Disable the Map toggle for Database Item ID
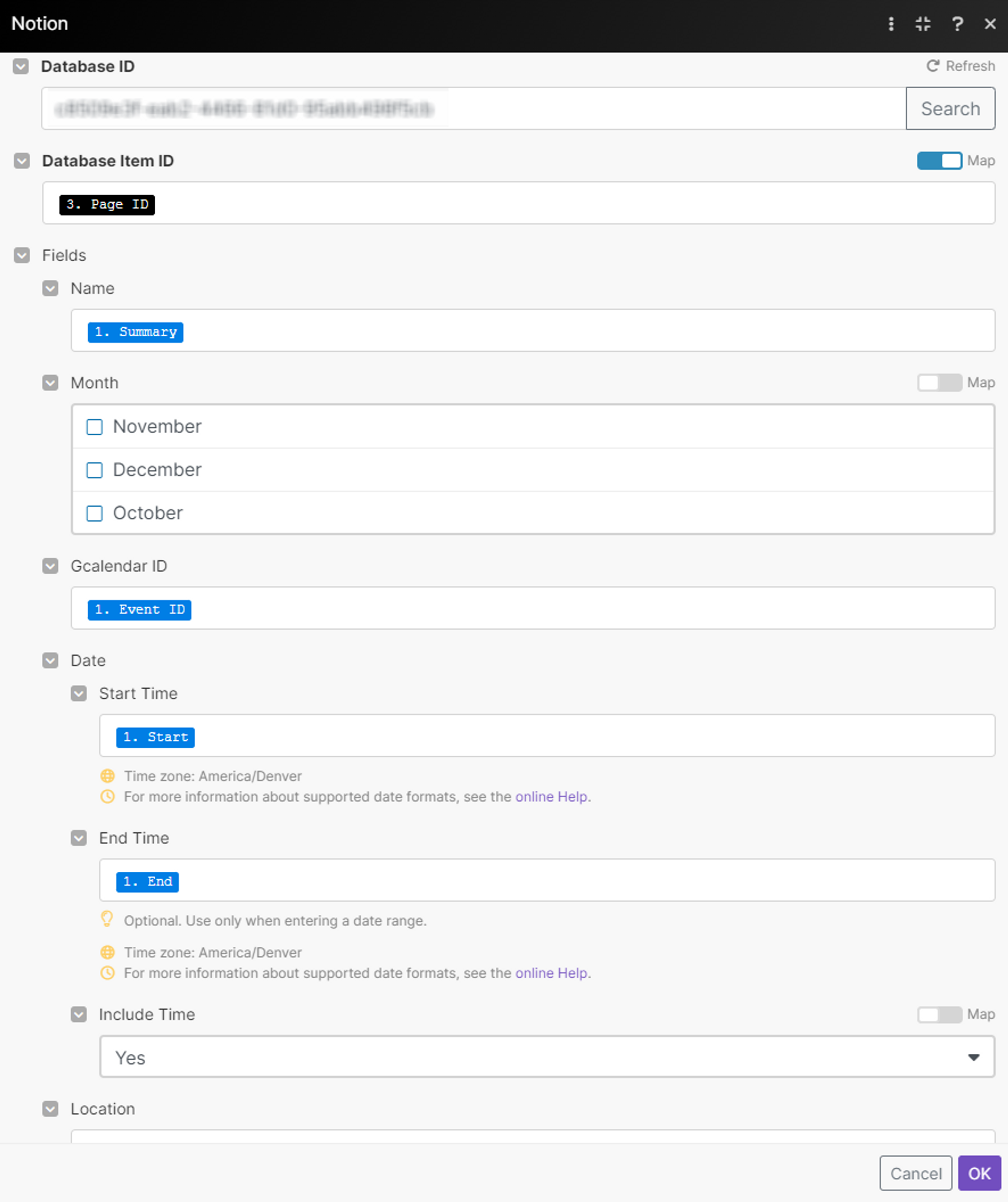Viewport: 1008px width, 1202px height. [939, 161]
